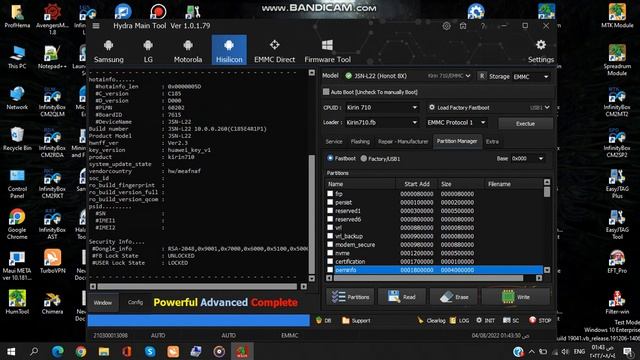Click the Clearlog broom icon
Viewport: 640px width, 360px height.
[x=420, y=320]
